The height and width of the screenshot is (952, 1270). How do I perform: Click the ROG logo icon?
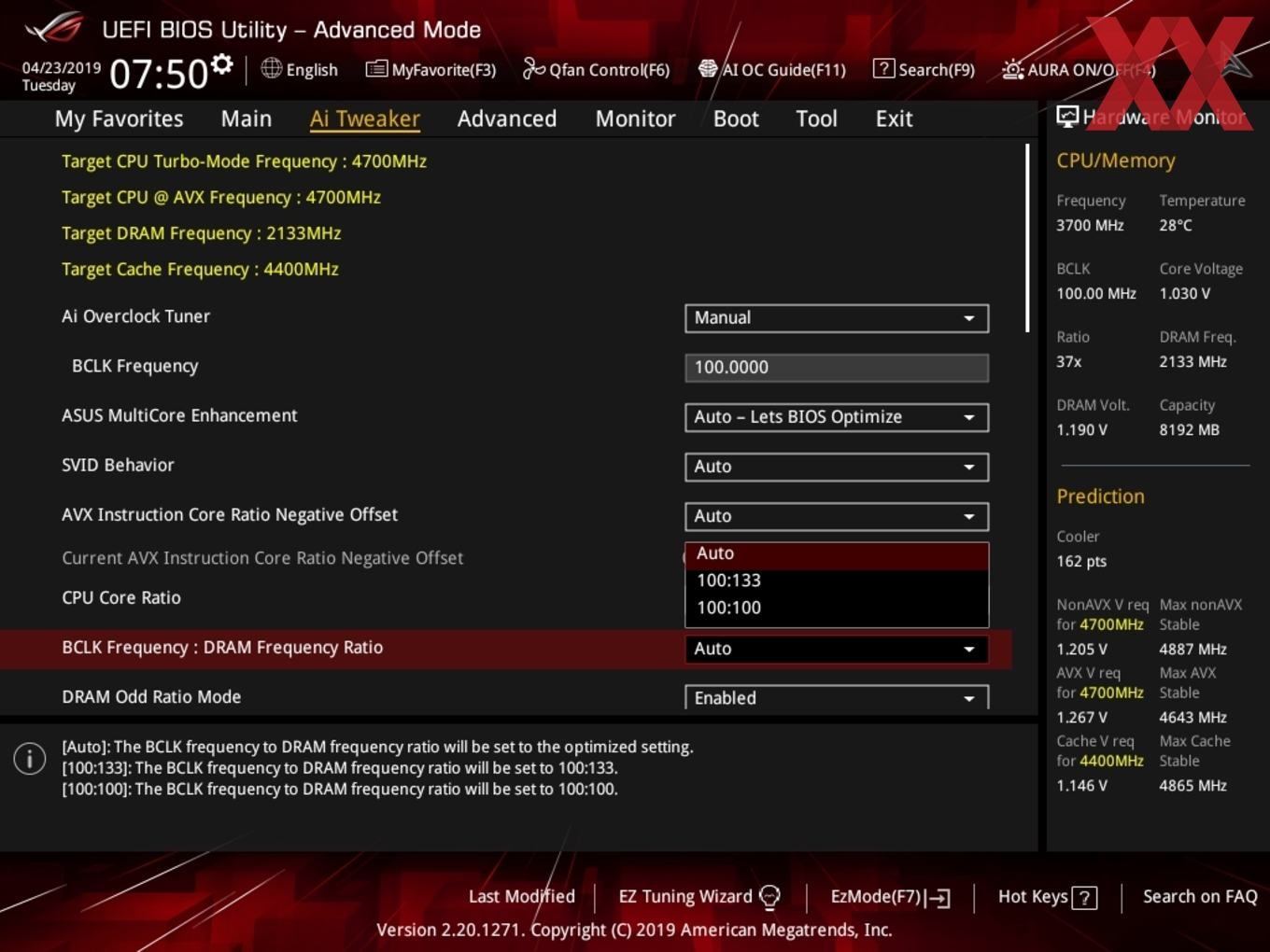[x=54, y=28]
